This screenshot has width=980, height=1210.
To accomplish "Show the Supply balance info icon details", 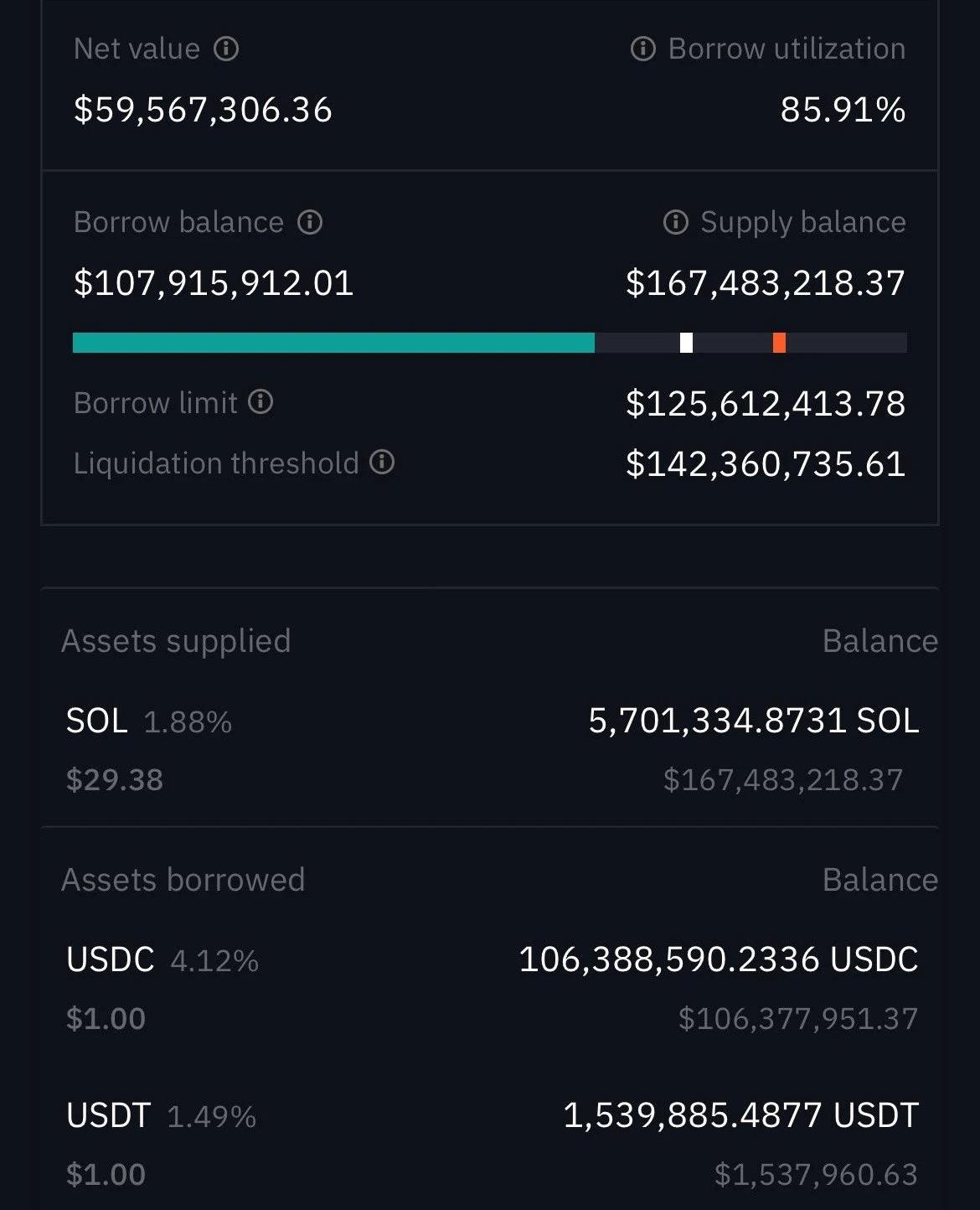I will (x=675, y=223).
